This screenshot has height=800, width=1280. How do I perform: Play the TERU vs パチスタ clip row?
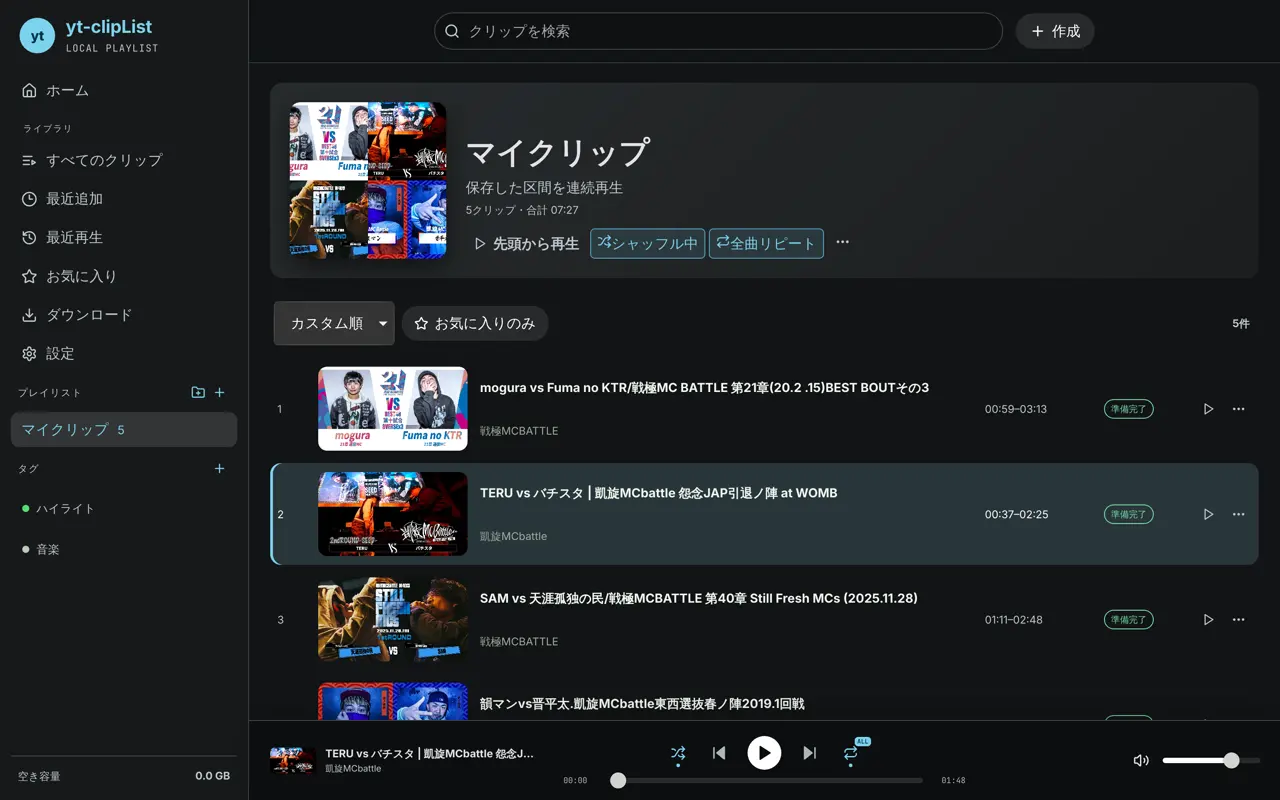[x=1208, y=514]
